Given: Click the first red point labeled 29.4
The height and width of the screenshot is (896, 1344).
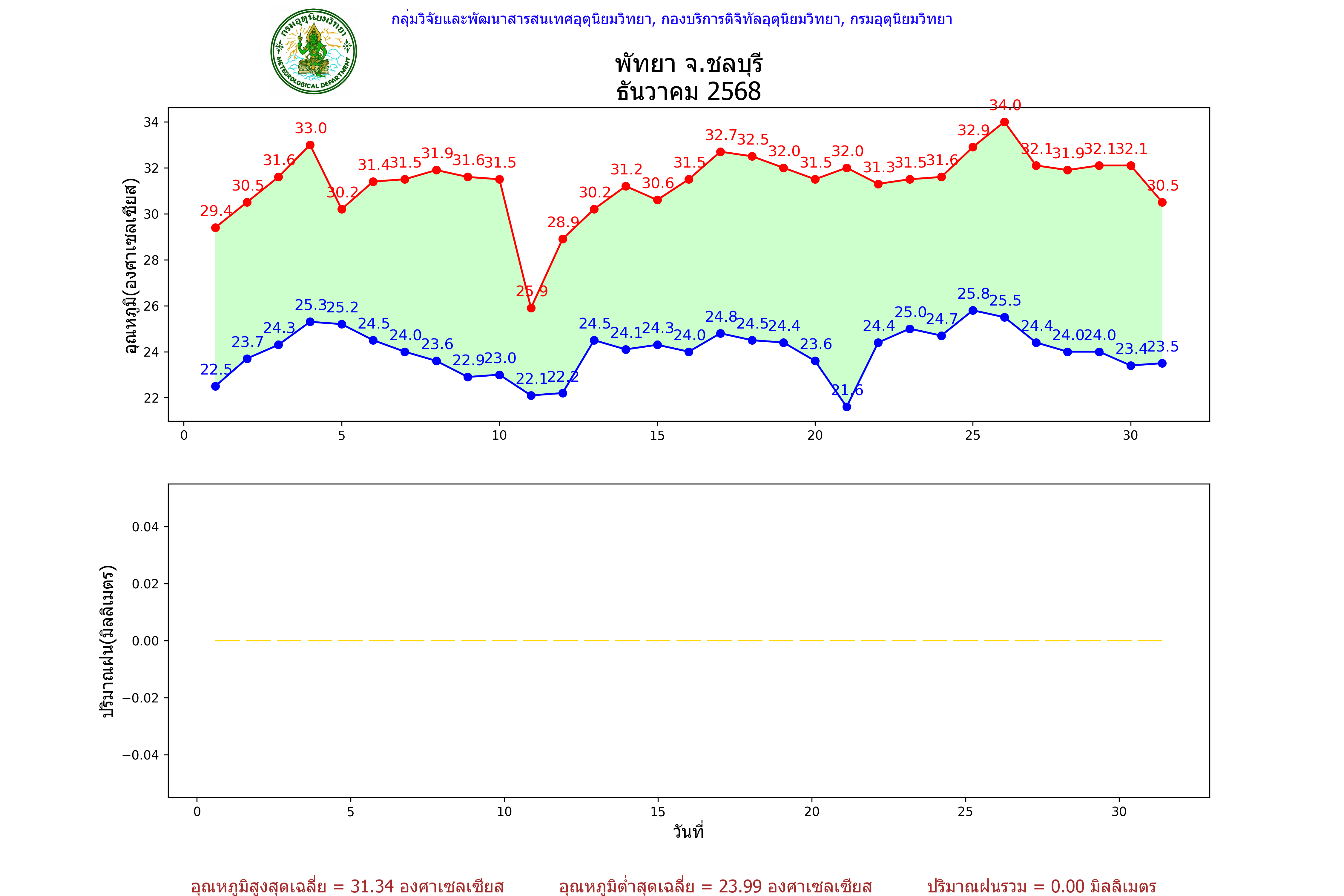Looking at the screenshot, I should tap(215, 227).
